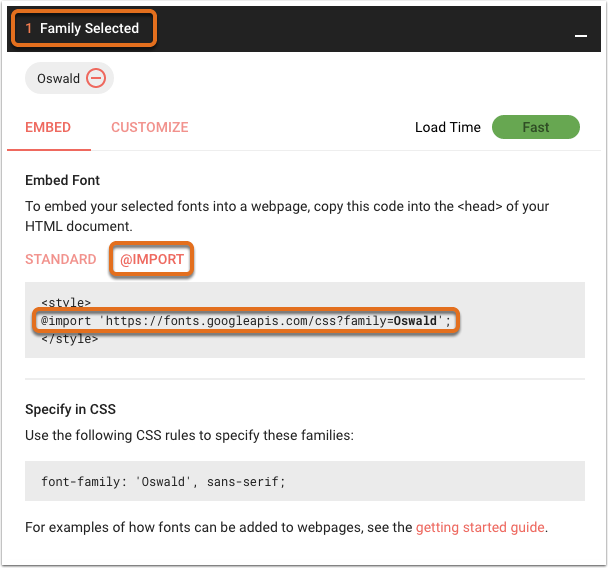Click the green Fast load time indicator
This screenshot has width=608, height=568.
pos(536,127)
